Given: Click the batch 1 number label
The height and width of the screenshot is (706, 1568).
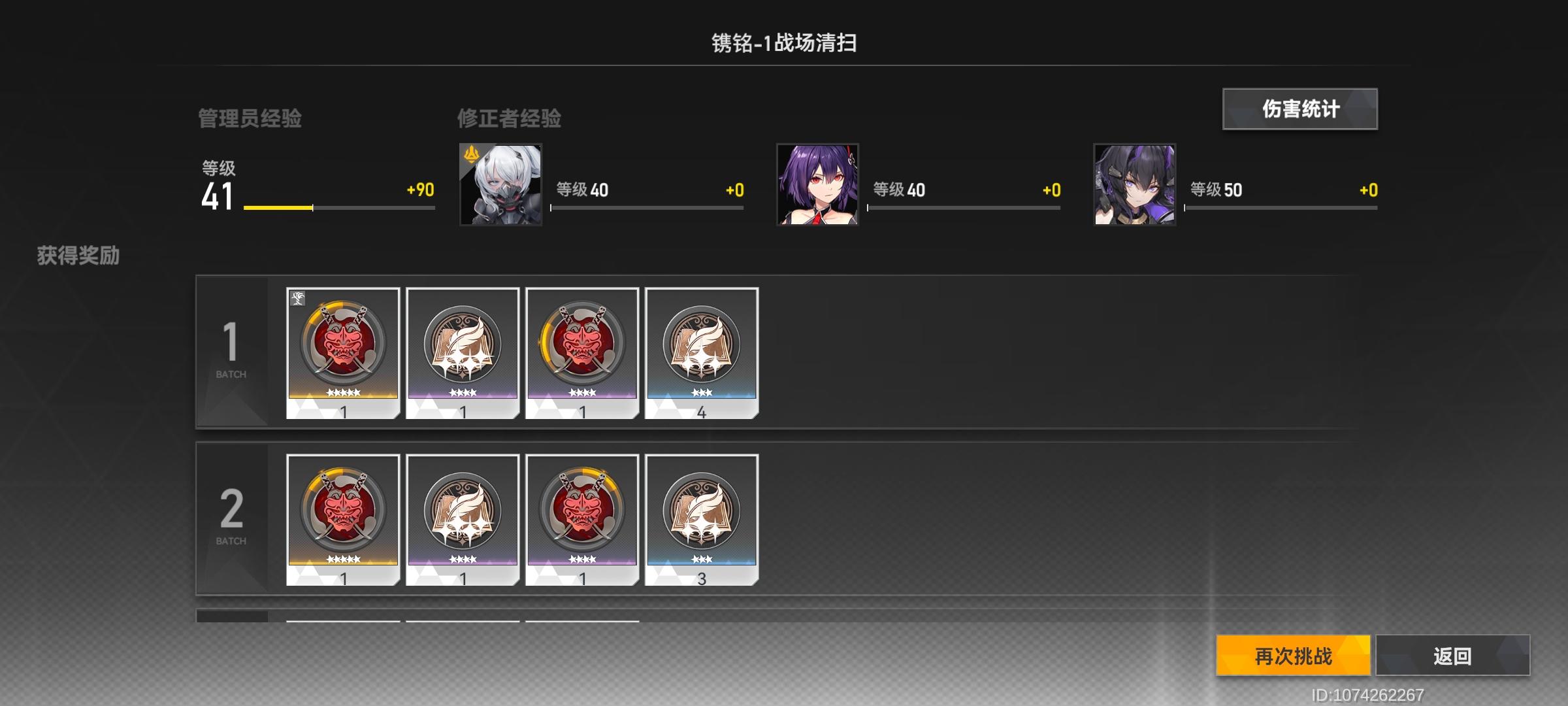Looking at the screenshot, I should (x=231, y=350).
